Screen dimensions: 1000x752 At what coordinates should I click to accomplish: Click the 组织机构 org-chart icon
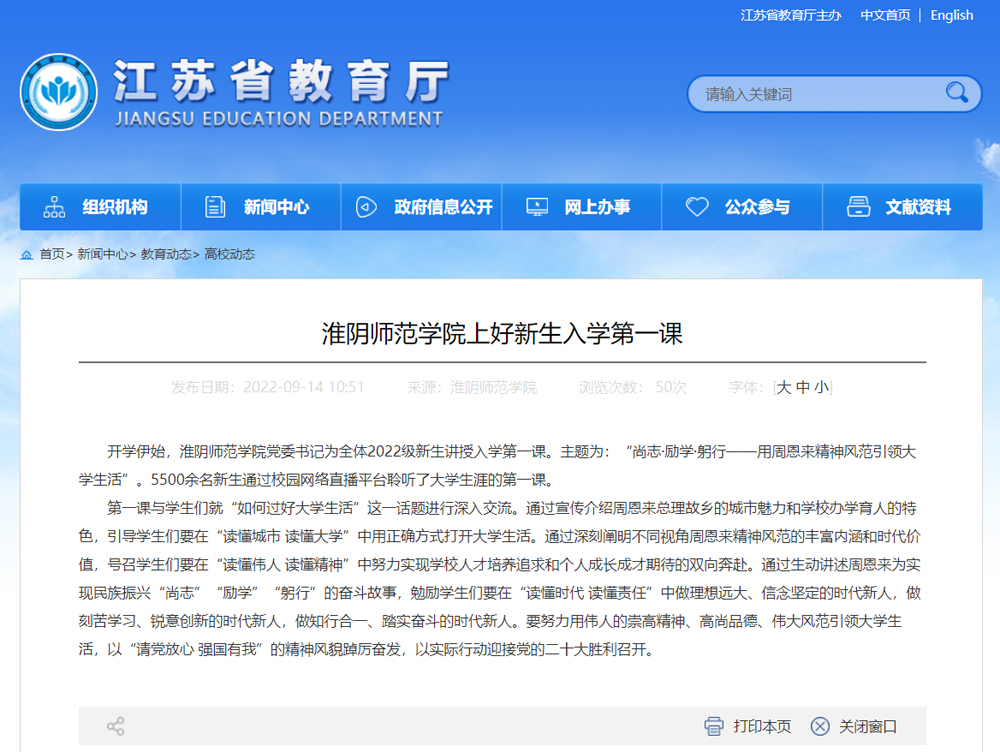tap(54, 207)
